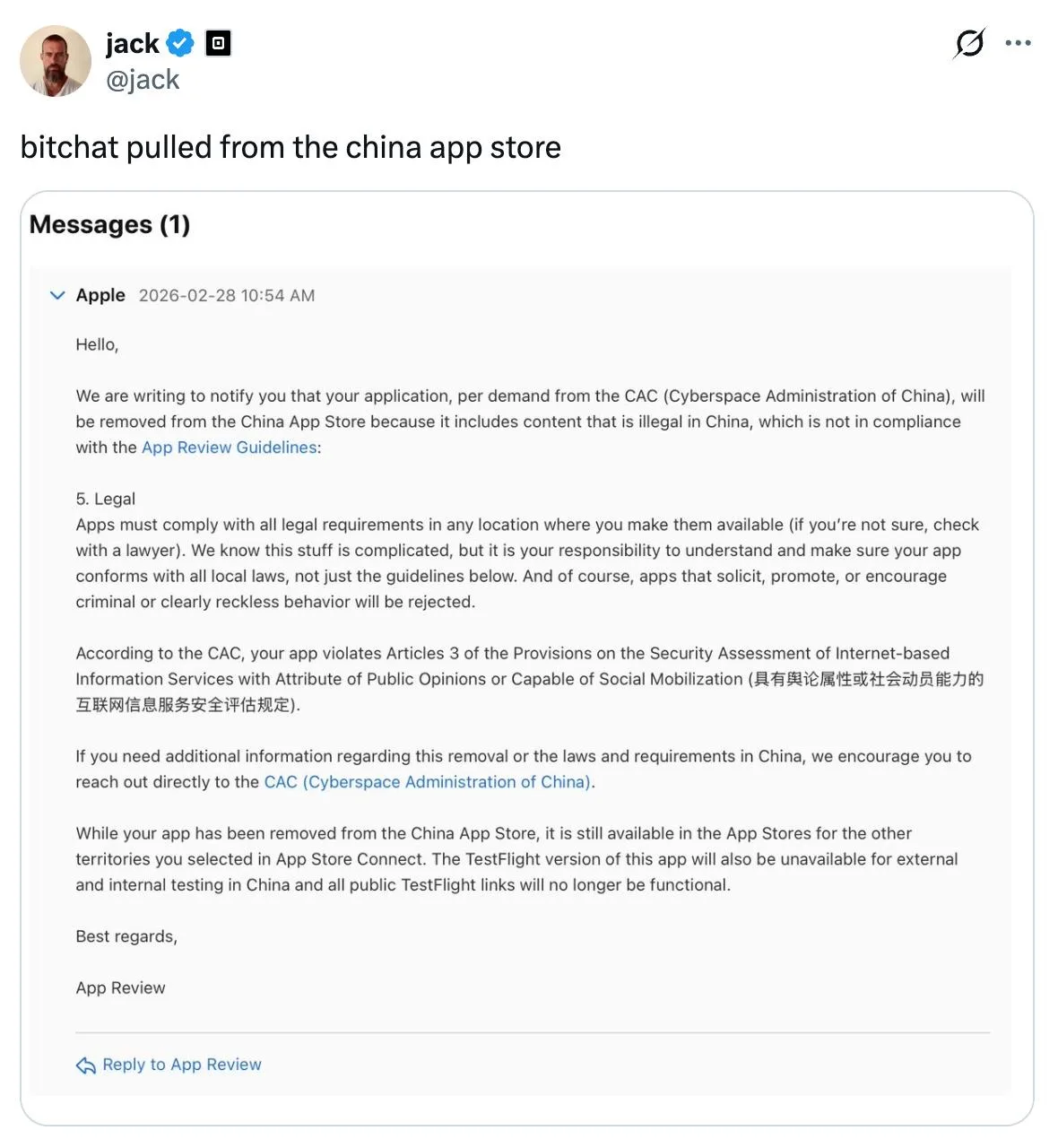Open the Grok icon on the post

pyautogui.click(x=969, y=43)
